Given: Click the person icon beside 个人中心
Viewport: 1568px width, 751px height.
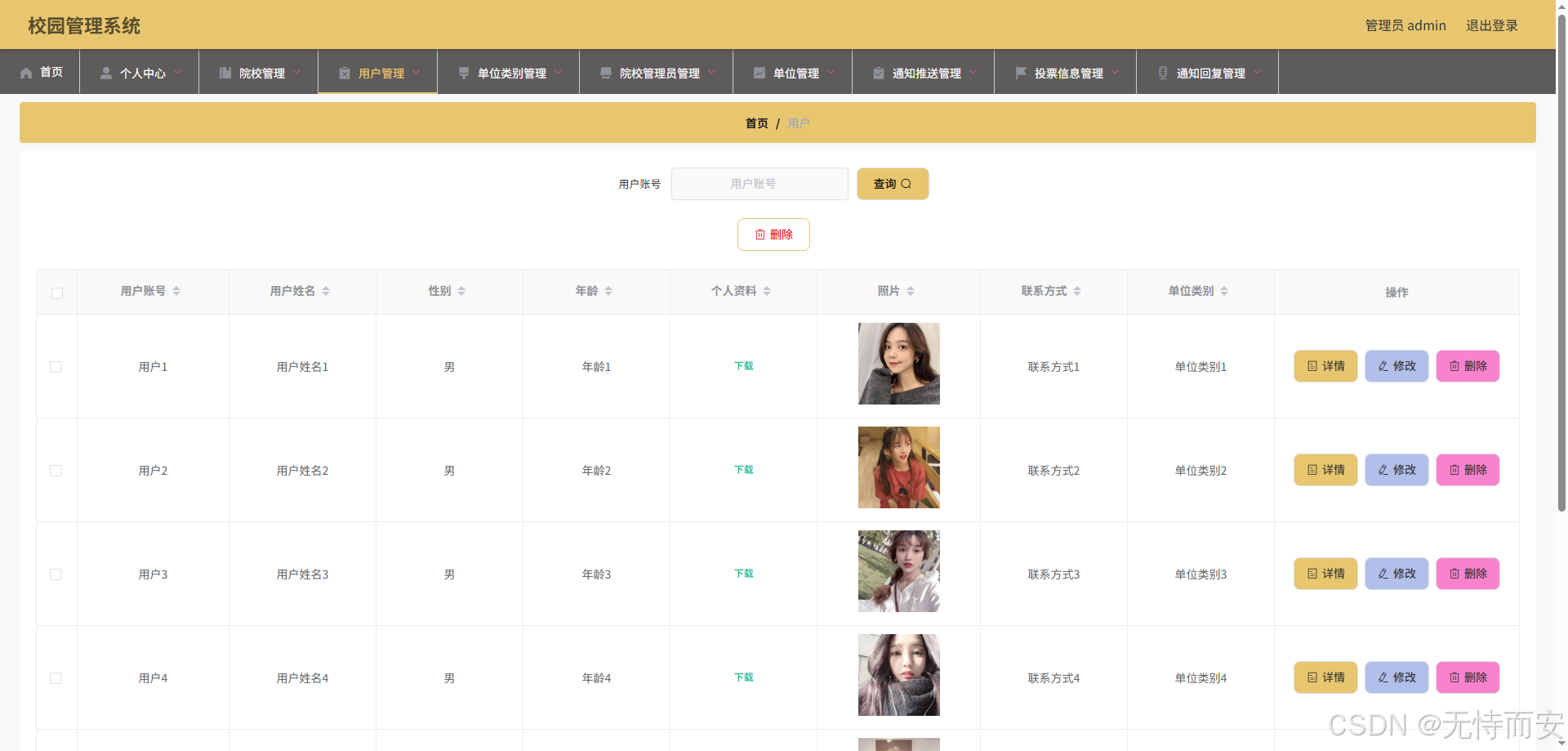Looking at the screenshot, I should tap(106, 73).
